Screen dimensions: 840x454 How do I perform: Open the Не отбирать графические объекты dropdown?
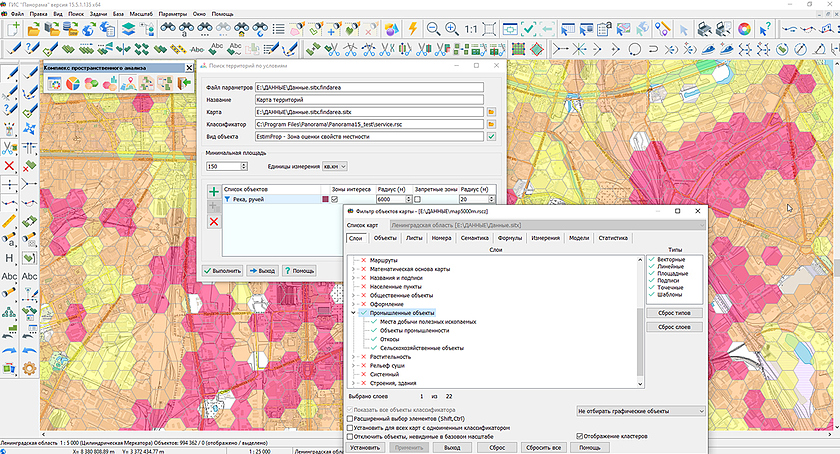[x=640, y=410]
